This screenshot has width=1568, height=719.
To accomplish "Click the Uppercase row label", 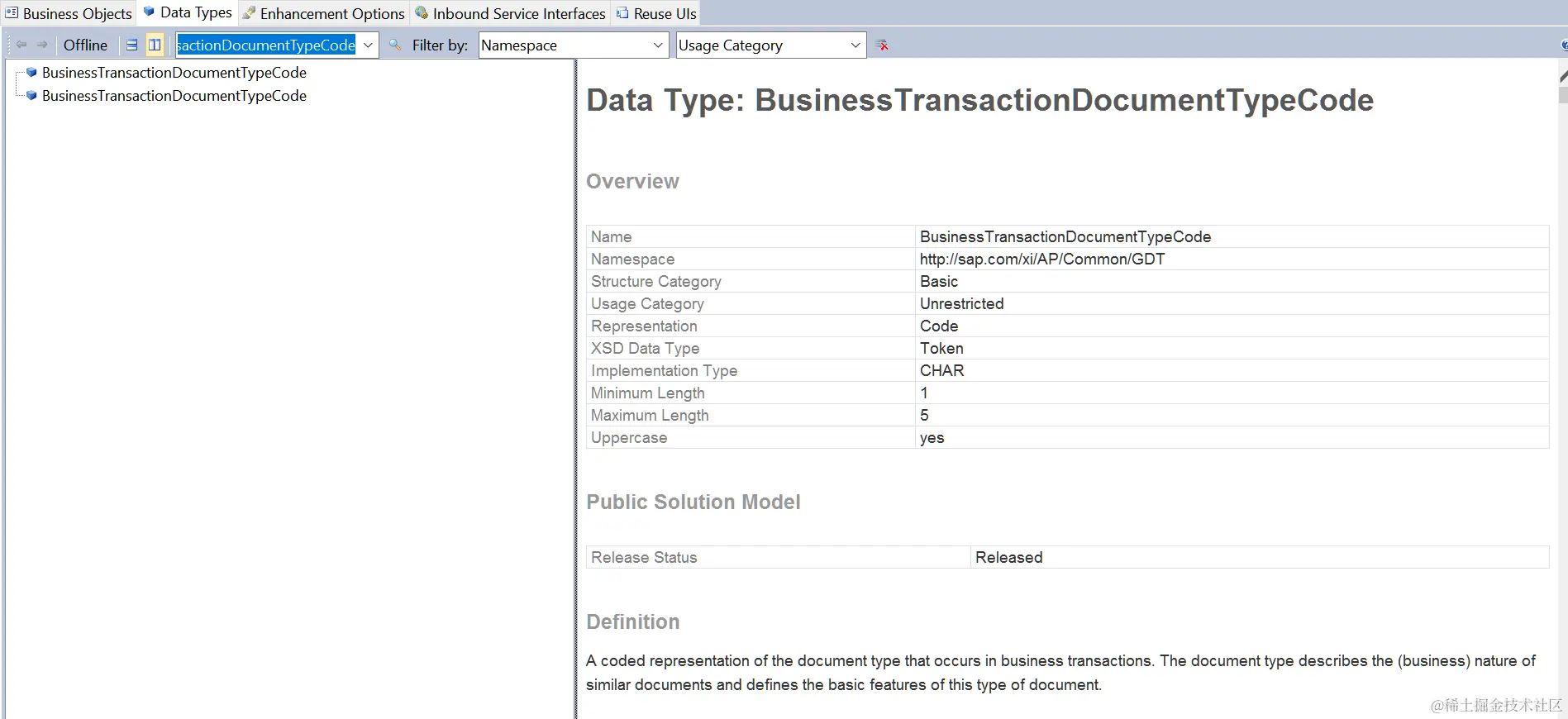I will point(629,437).
